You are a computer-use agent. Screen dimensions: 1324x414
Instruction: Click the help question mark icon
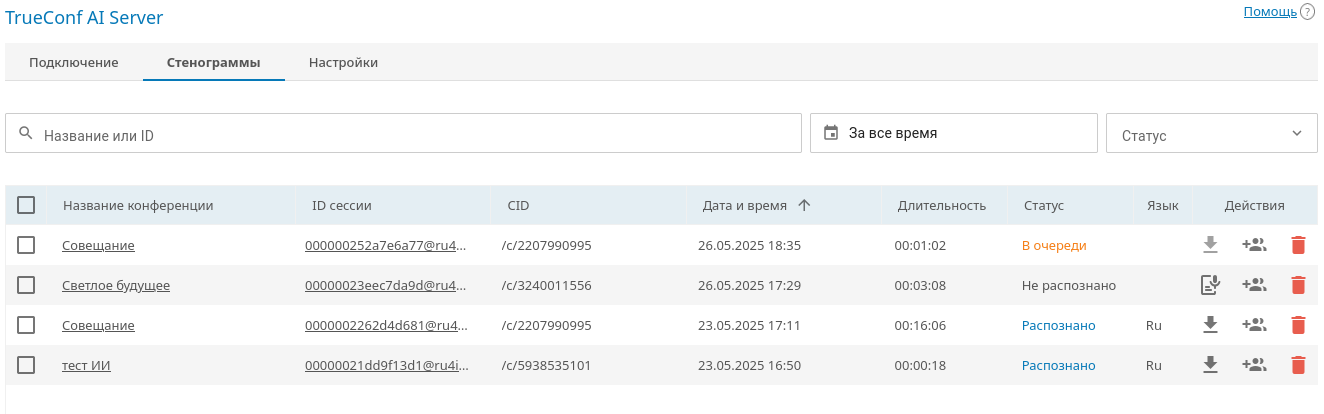1307,12
